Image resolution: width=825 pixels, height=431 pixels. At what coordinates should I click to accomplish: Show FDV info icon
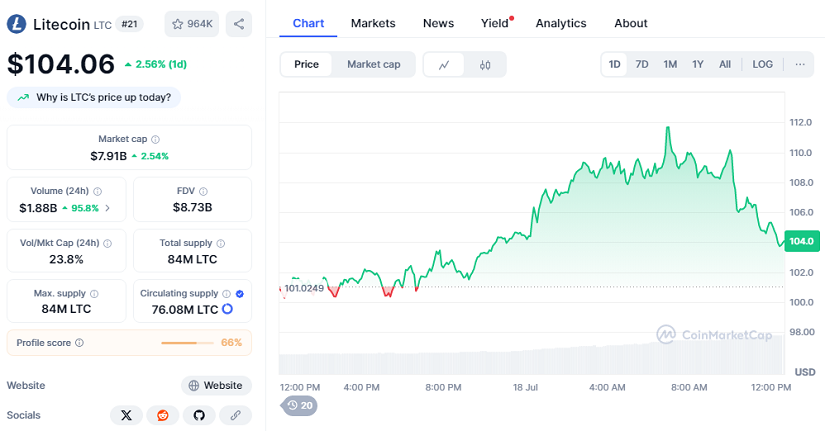pyautogui.click(x=203, y=192)
